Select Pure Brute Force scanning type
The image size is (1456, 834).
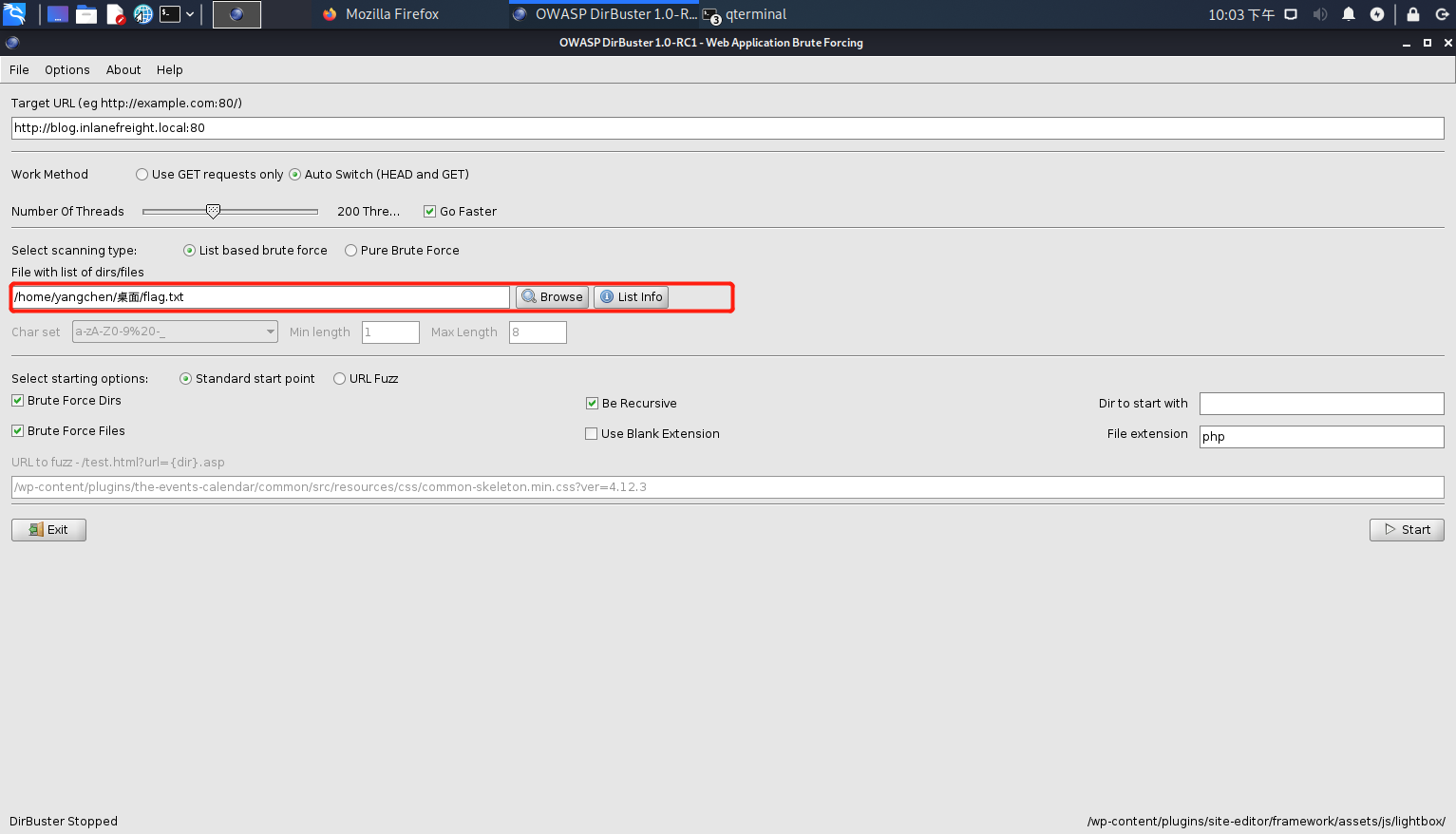[x=403, y=251]
